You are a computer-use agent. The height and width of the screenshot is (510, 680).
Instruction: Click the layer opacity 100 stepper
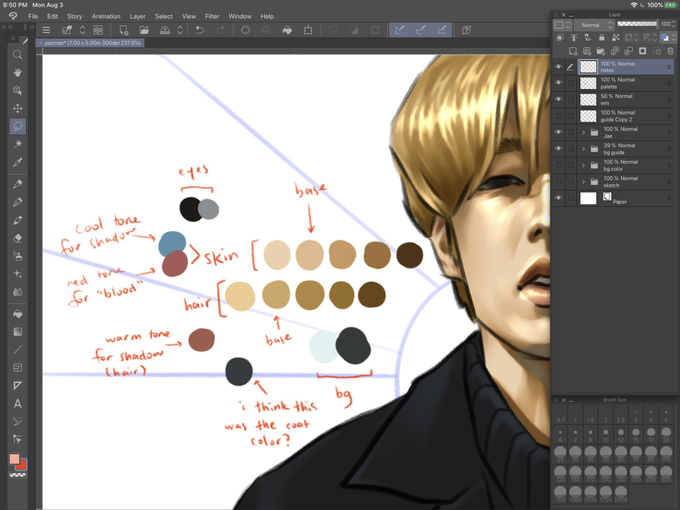coord(675,24)
